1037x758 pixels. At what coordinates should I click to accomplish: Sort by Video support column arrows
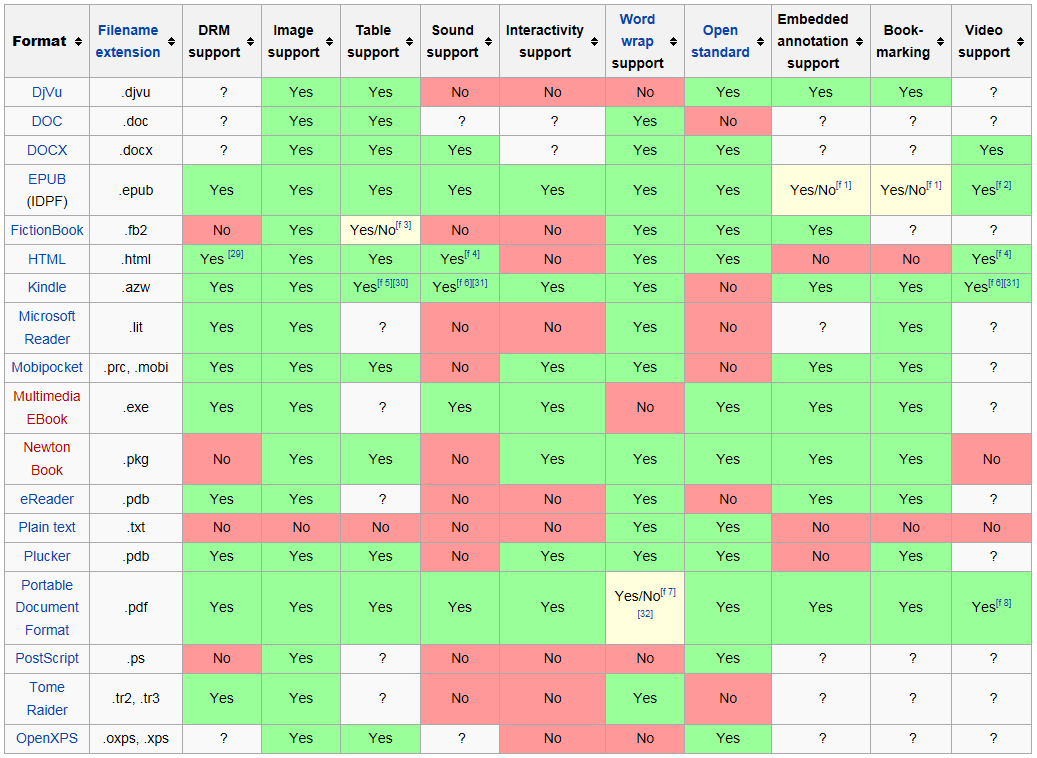pos(1020,41)
